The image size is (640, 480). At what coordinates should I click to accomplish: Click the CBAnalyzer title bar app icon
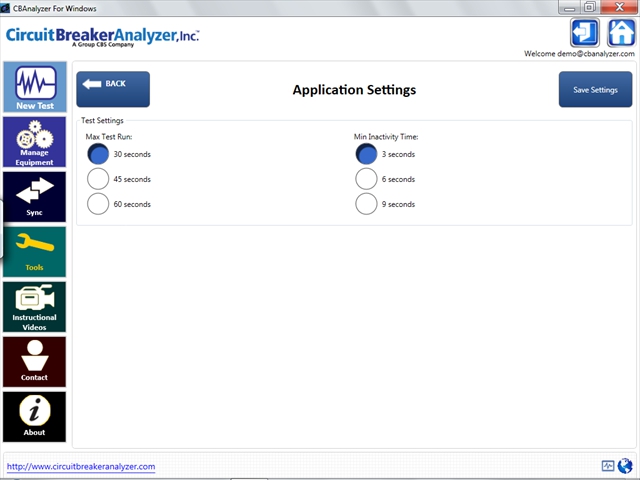coord(5,8)
